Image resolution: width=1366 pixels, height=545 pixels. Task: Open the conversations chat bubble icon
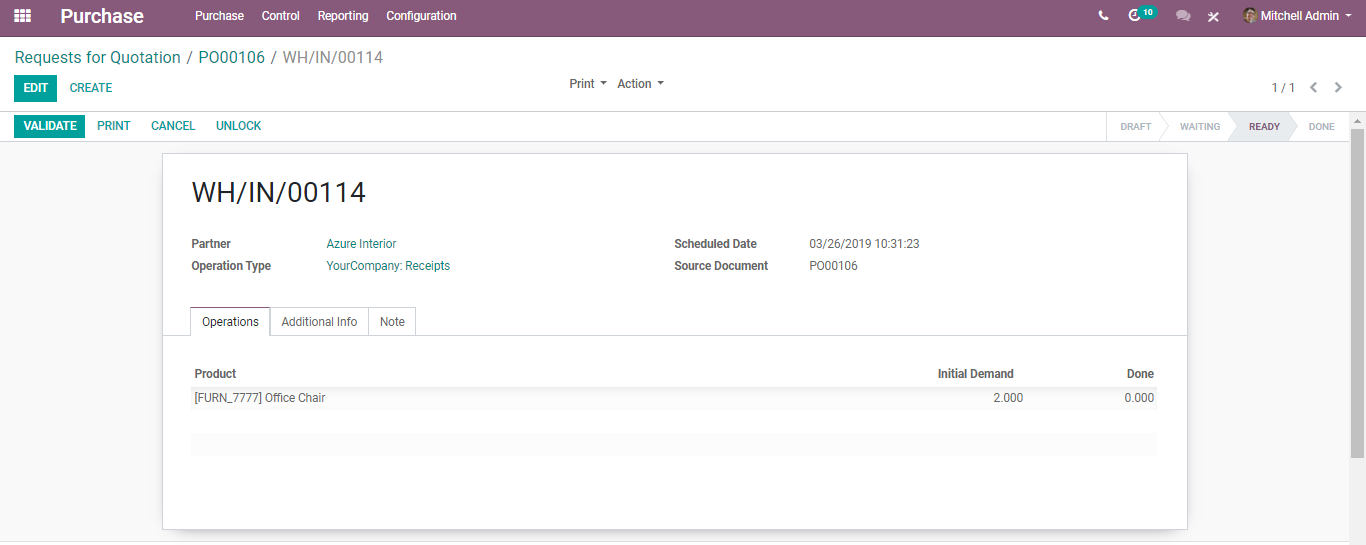click(1183, 16)
